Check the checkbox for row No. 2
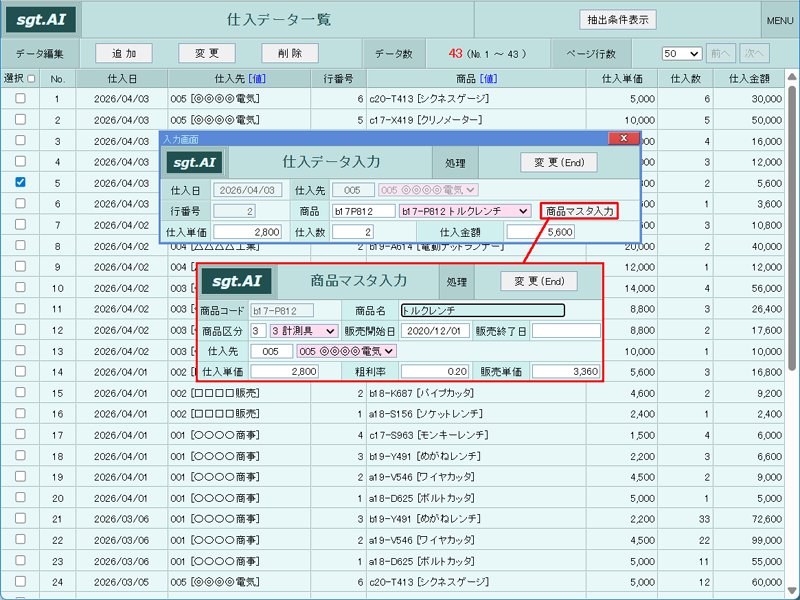Viewport: 800px width, 600px height. (x=20, y=119)
